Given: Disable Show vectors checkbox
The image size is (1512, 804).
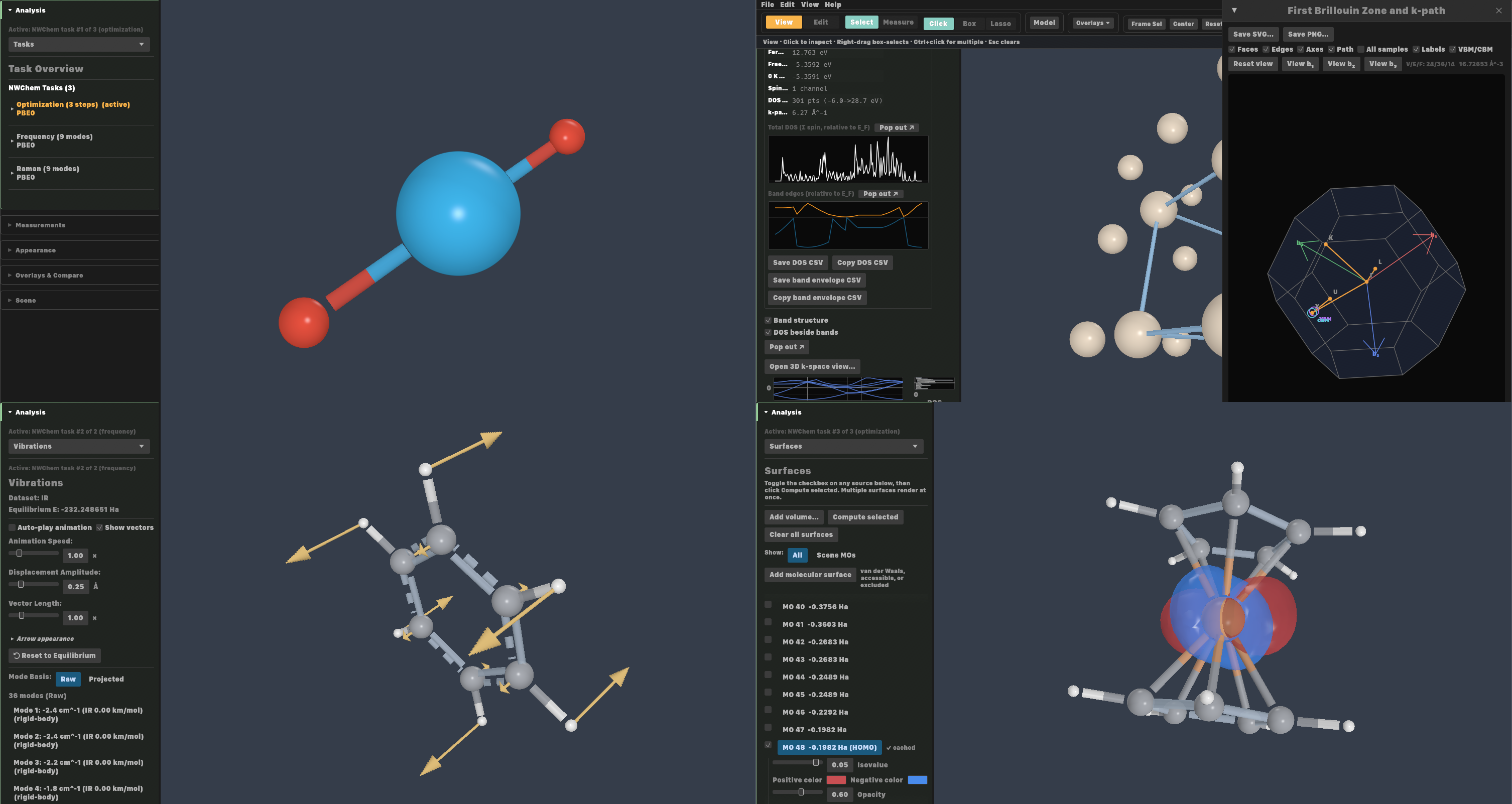Looking at the screenshot, I should point(99,527).
